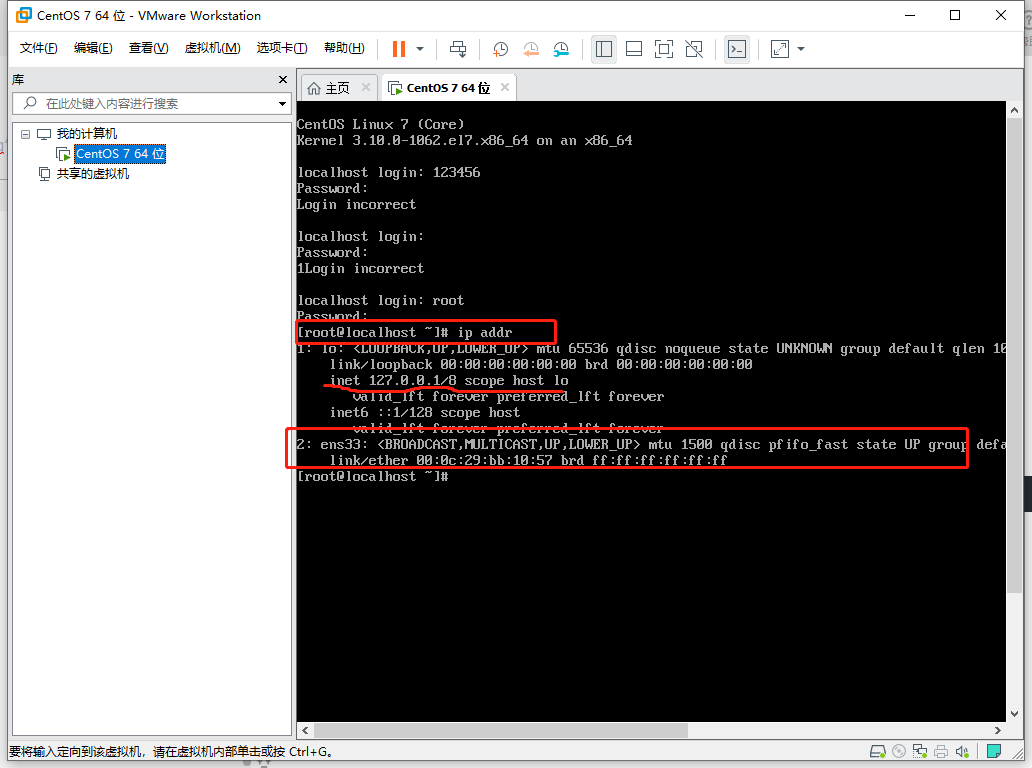This screenshot has width=1032, height=768.
Task: Click the sound card status icon
Action: 962,752
